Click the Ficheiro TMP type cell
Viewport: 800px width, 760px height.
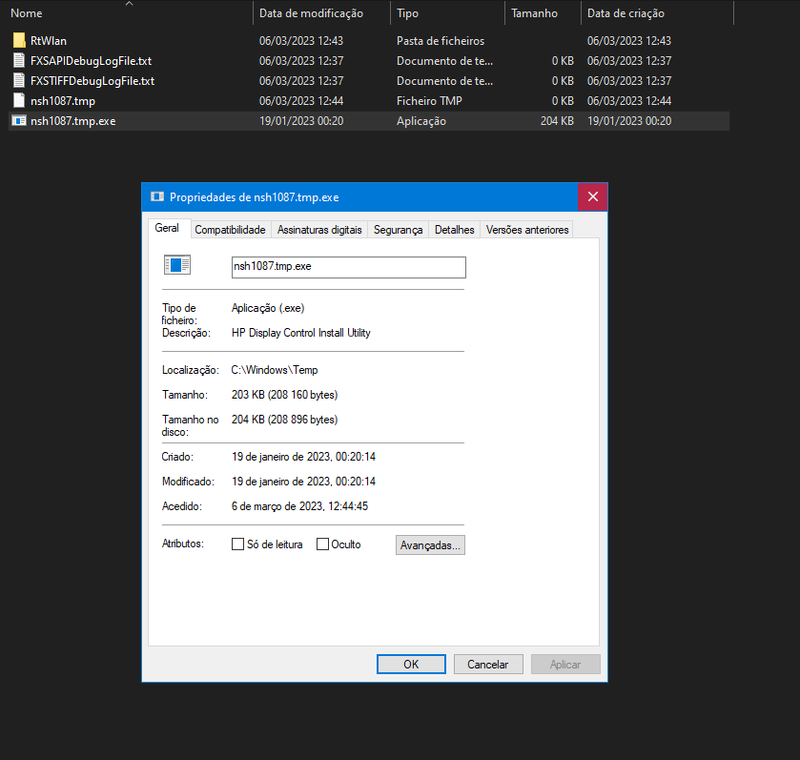point(429,101)
